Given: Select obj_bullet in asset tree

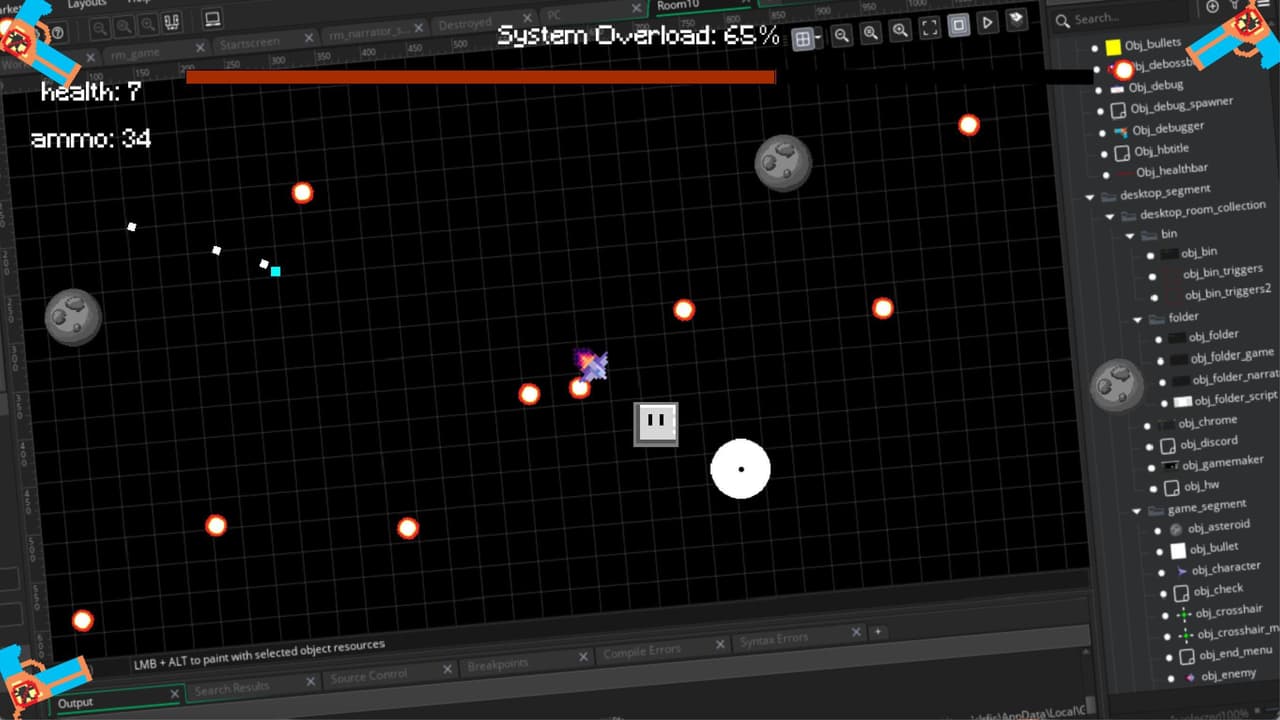Looking at the screenshot, I should pyautogui.click(x=1214, y=547).
